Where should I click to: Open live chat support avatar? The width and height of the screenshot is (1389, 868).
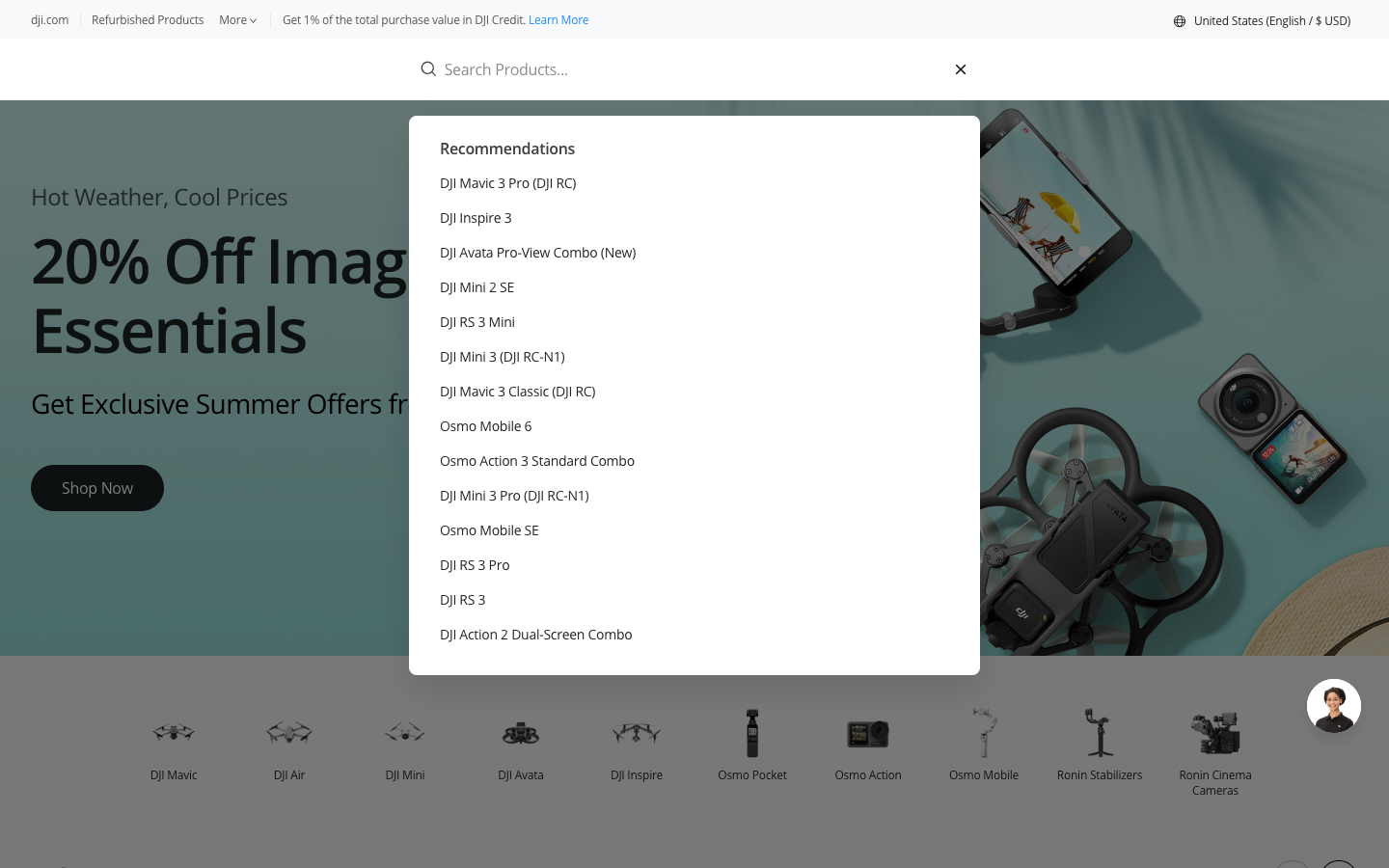pyautogui.click(x=1334, y=706)
